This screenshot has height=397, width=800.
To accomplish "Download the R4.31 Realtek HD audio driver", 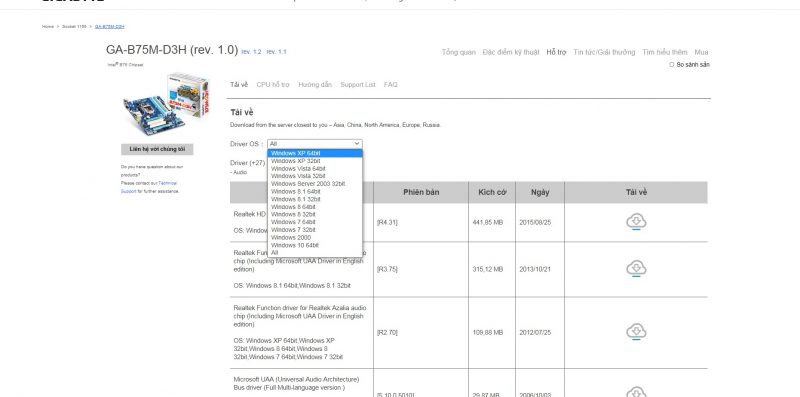I will click(x=636, y=222).
